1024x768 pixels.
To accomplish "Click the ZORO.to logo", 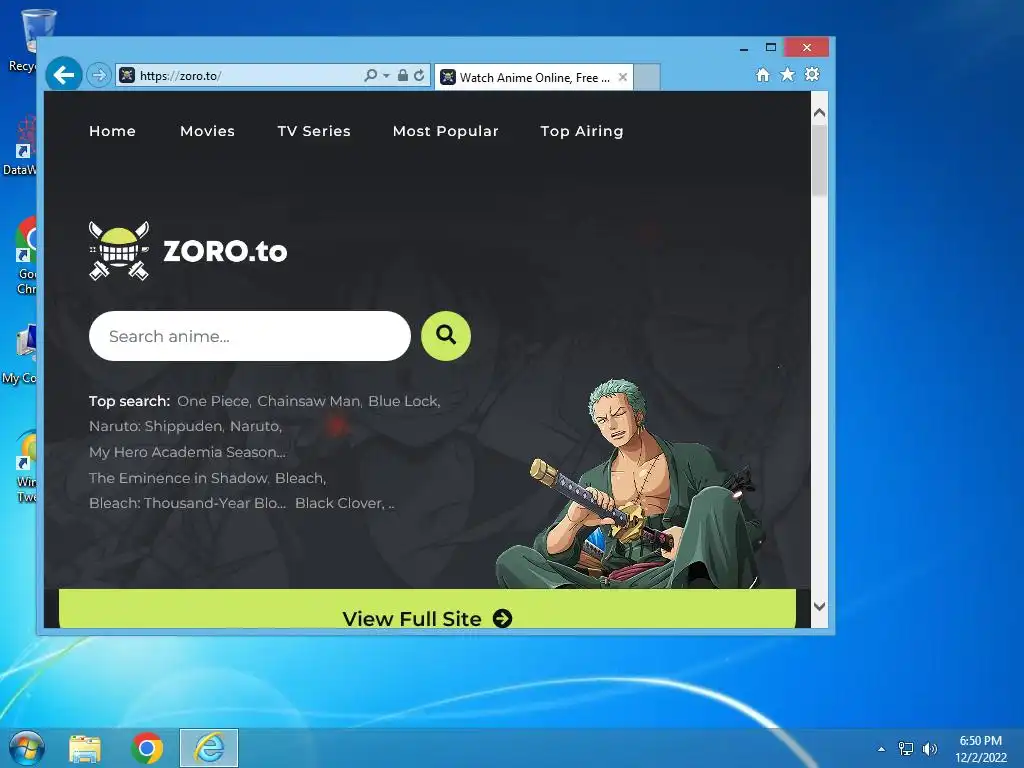I will pos(188,251).
